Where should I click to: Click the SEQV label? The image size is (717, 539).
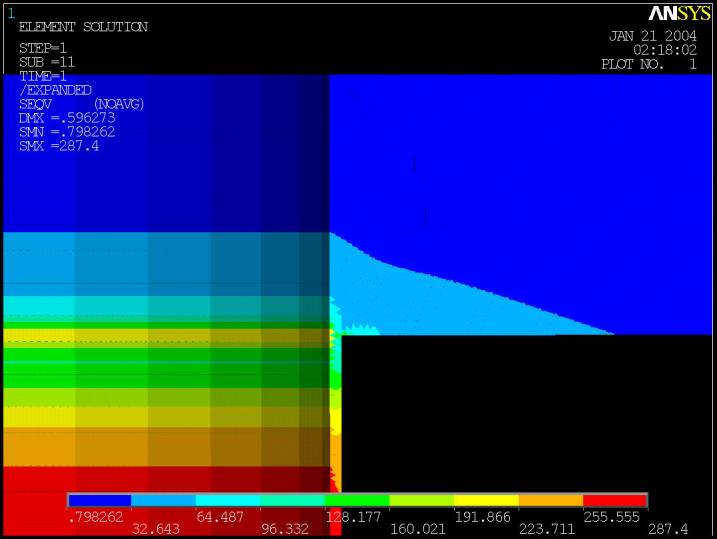point(35,104)
